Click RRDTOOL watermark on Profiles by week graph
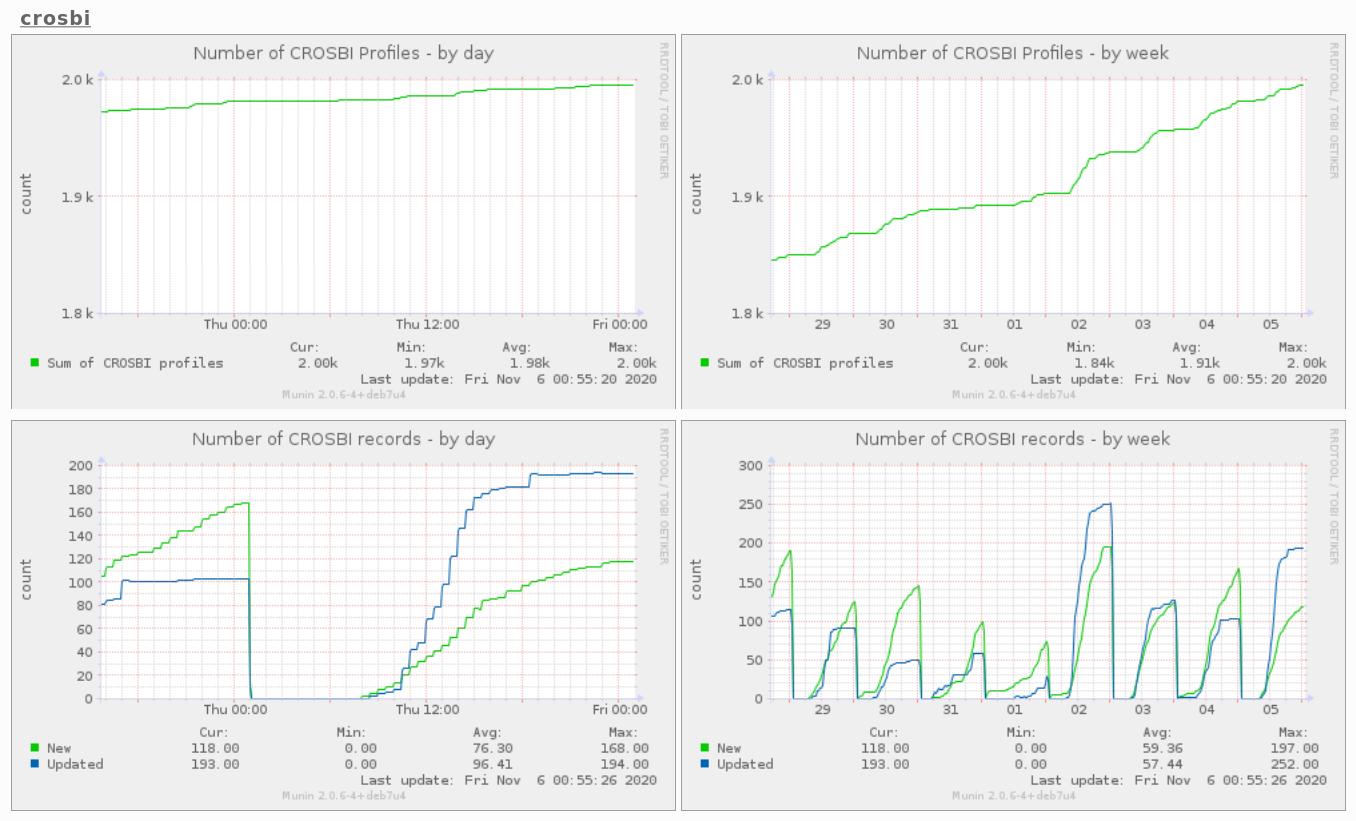The image size is (1356, 821). tap(1334, 110)
